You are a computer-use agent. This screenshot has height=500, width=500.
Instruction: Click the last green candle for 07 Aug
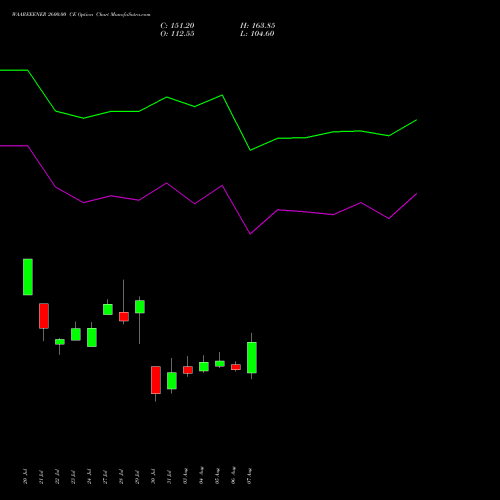click(252, 358)
